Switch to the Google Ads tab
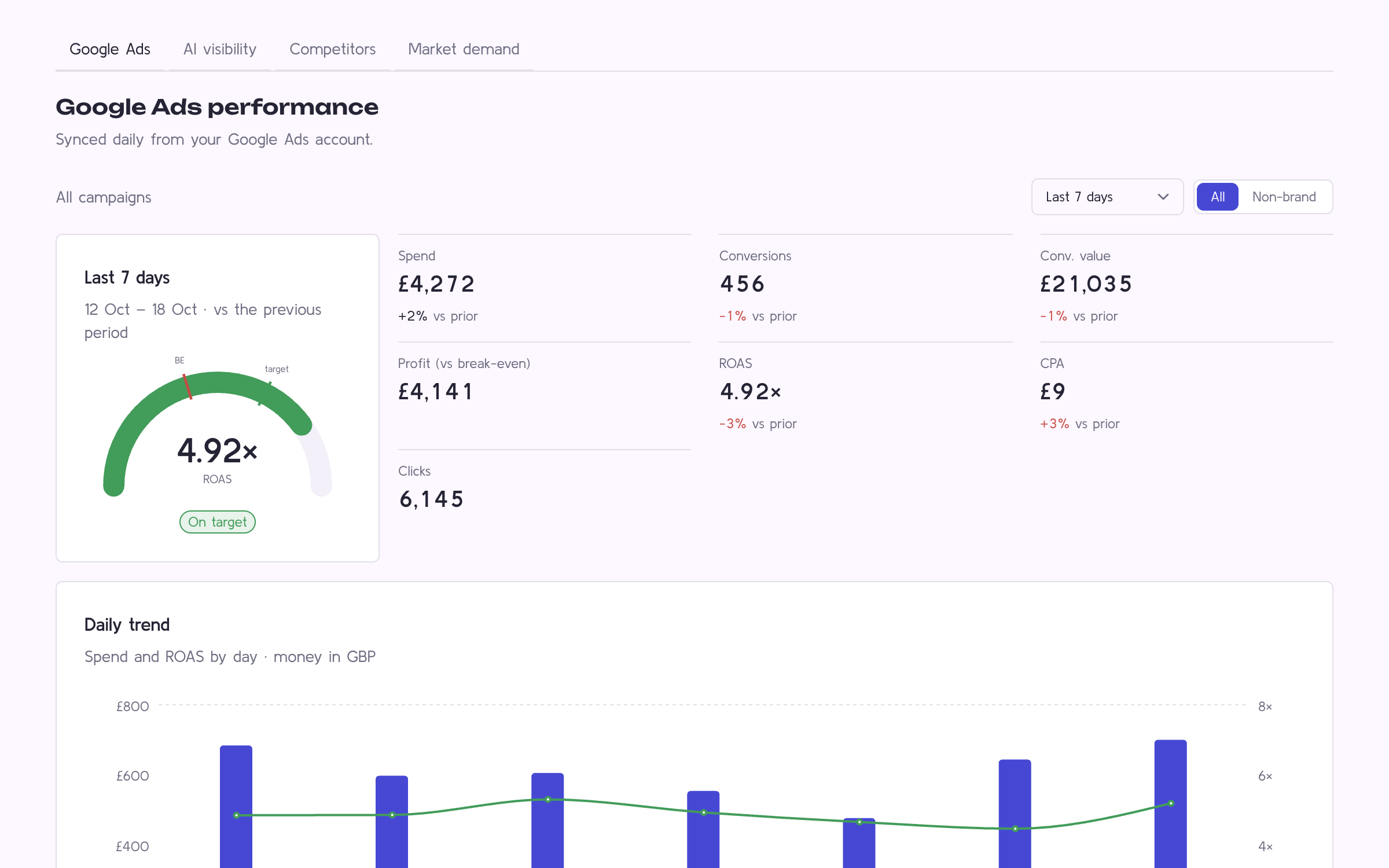1389x868 pixels. (x=110, y=49)
